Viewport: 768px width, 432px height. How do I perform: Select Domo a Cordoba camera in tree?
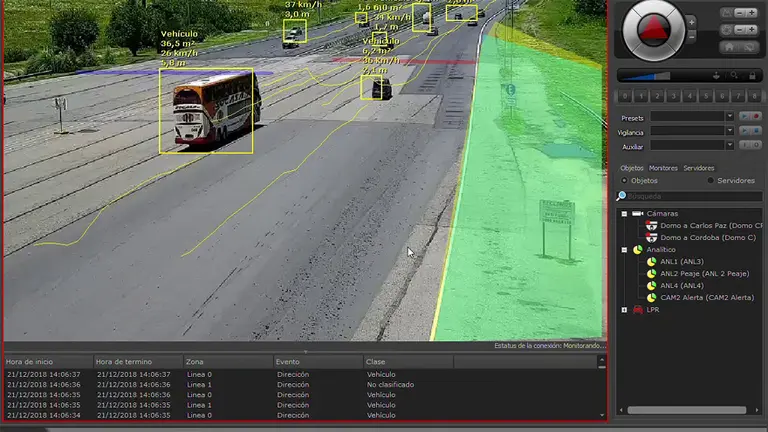pyautogui.click(x=707, y=238)
